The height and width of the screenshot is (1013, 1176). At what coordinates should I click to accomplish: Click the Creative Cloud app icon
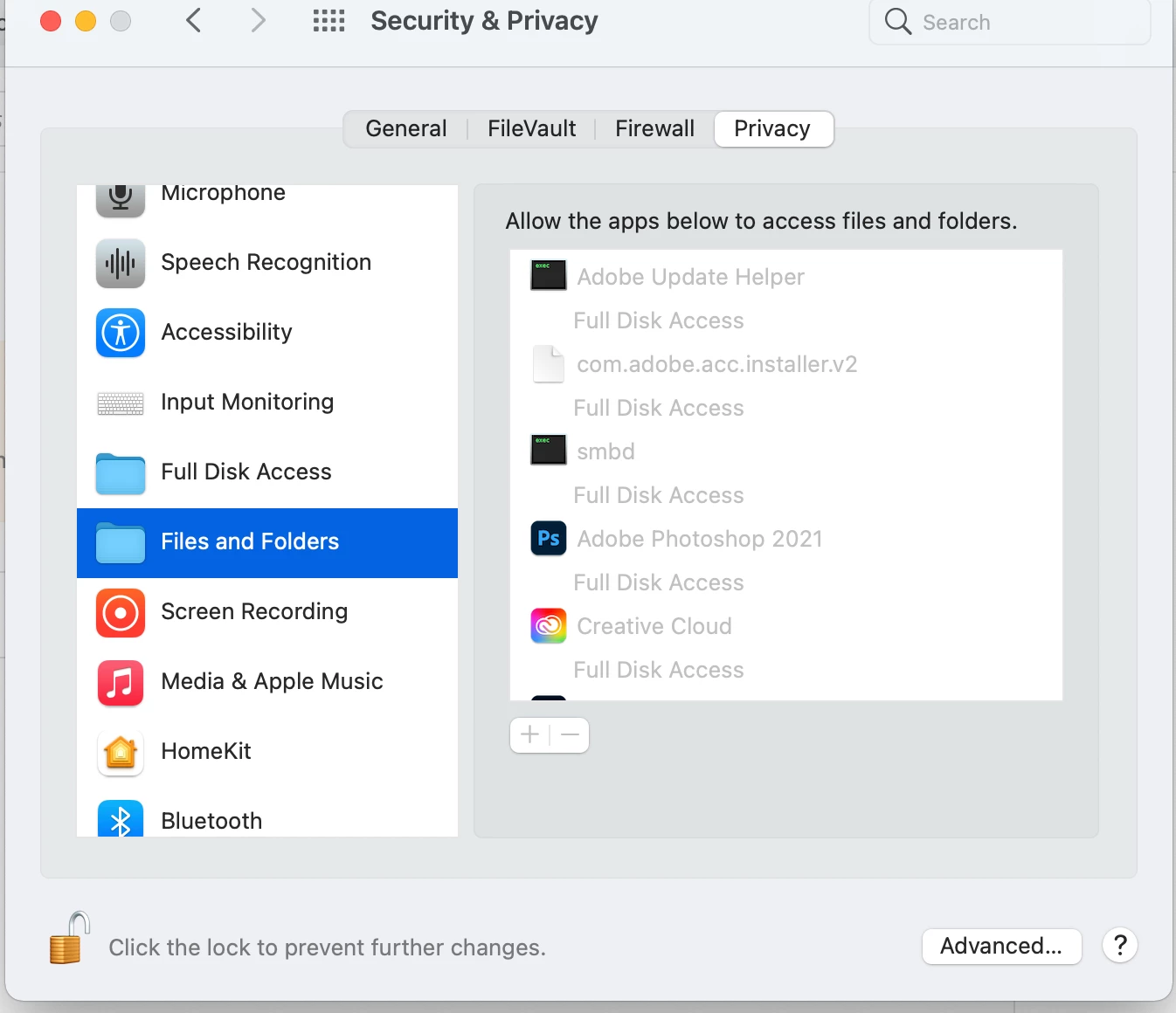(x=549, y=625)
